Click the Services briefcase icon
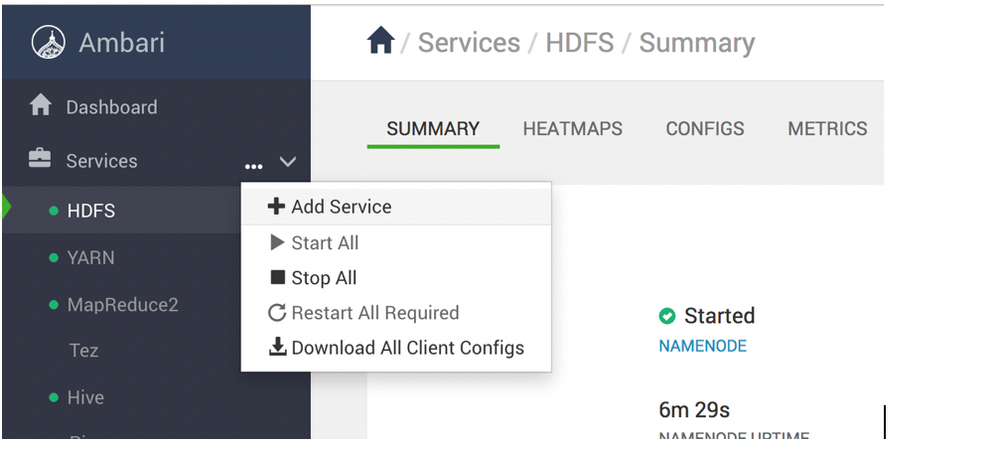Image resolution: width=999 pixels, height=455 pixels. click(41, 160)
